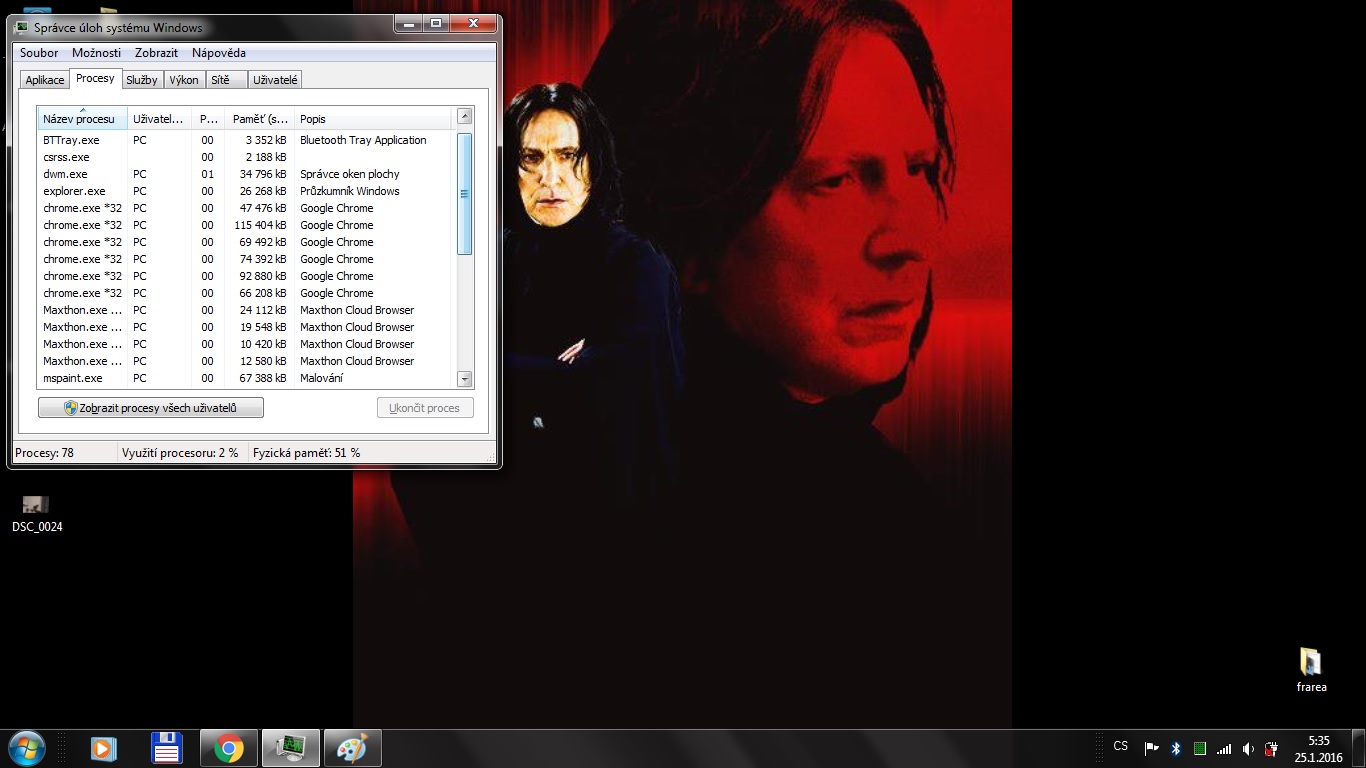This screenshot has width=1366, height=768.
Task: Open the Action Center flag icon
Action: pyautogui.click(x=1151, y=748)
